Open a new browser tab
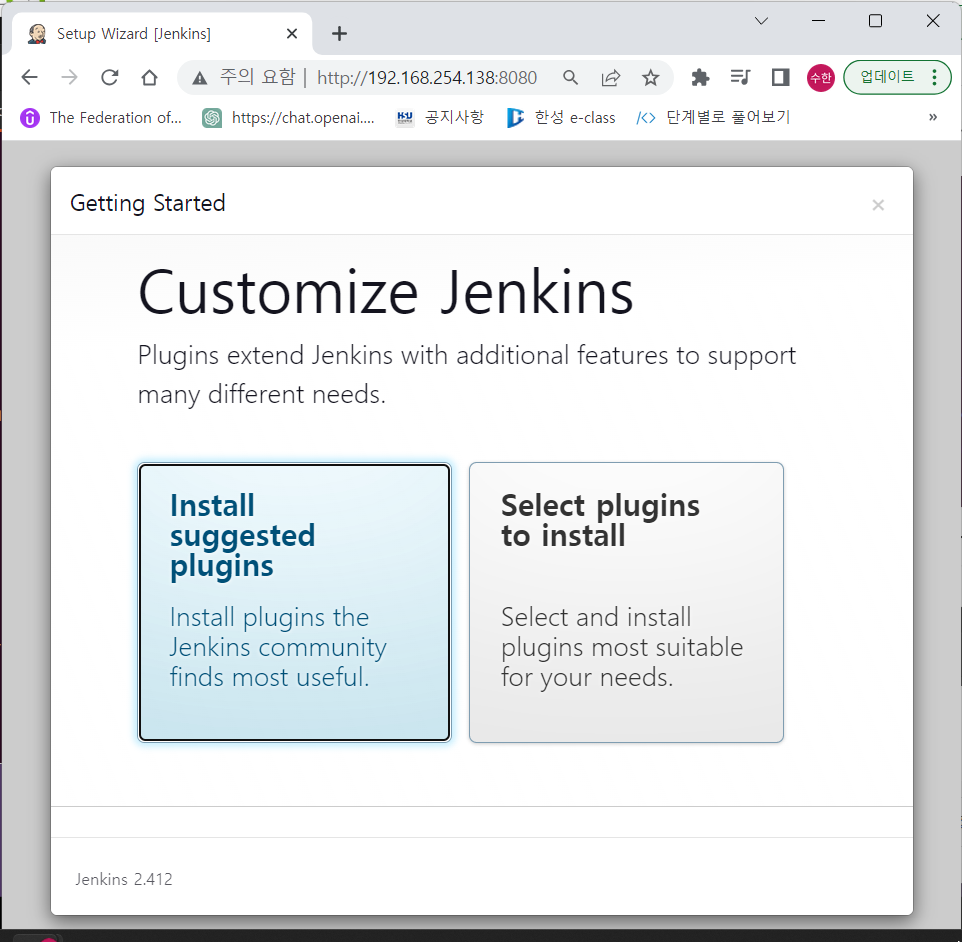This screenshot has width=962, height=942. (x=339, y=34)
